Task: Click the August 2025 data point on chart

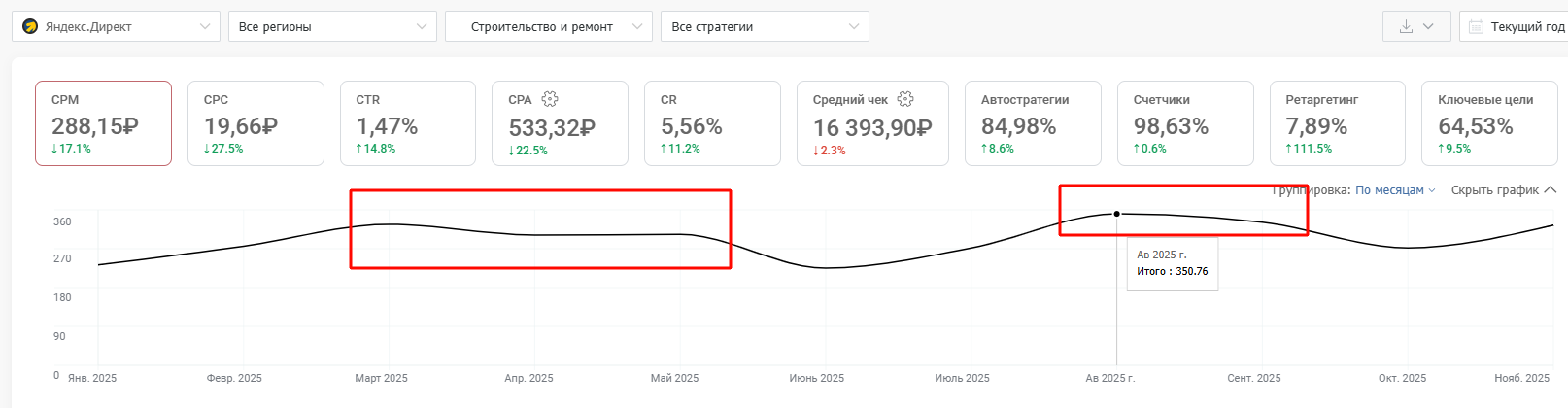Action: [x=1116, y=214]
